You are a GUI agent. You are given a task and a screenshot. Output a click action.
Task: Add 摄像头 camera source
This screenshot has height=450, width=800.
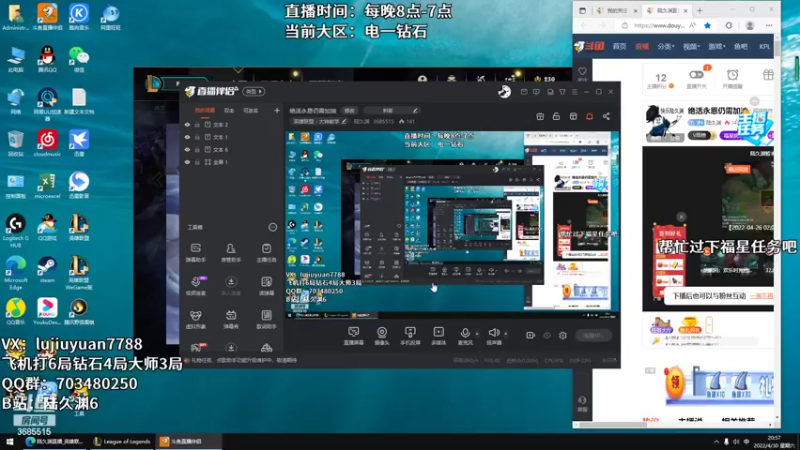point(382,336)
